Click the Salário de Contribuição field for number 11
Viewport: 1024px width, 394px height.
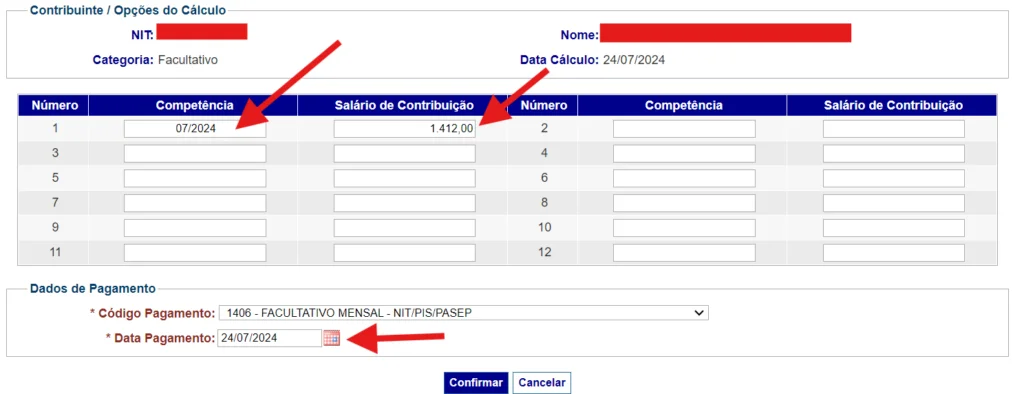pos(405,253)
